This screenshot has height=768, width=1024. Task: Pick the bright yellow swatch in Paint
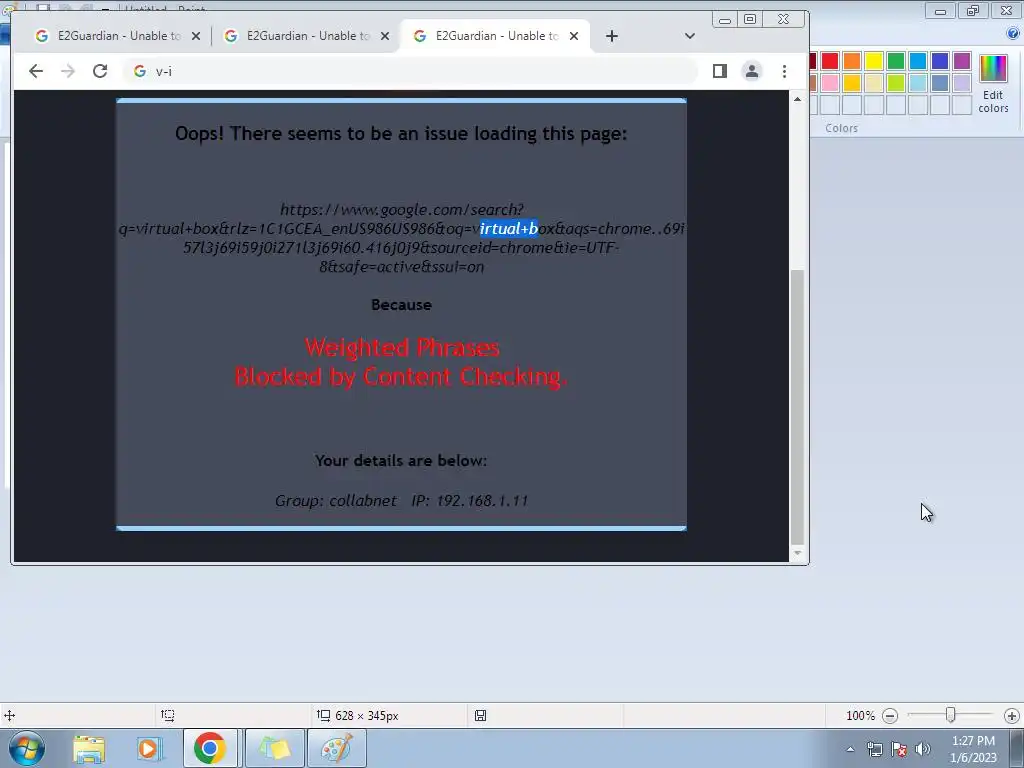coord(874,61)
